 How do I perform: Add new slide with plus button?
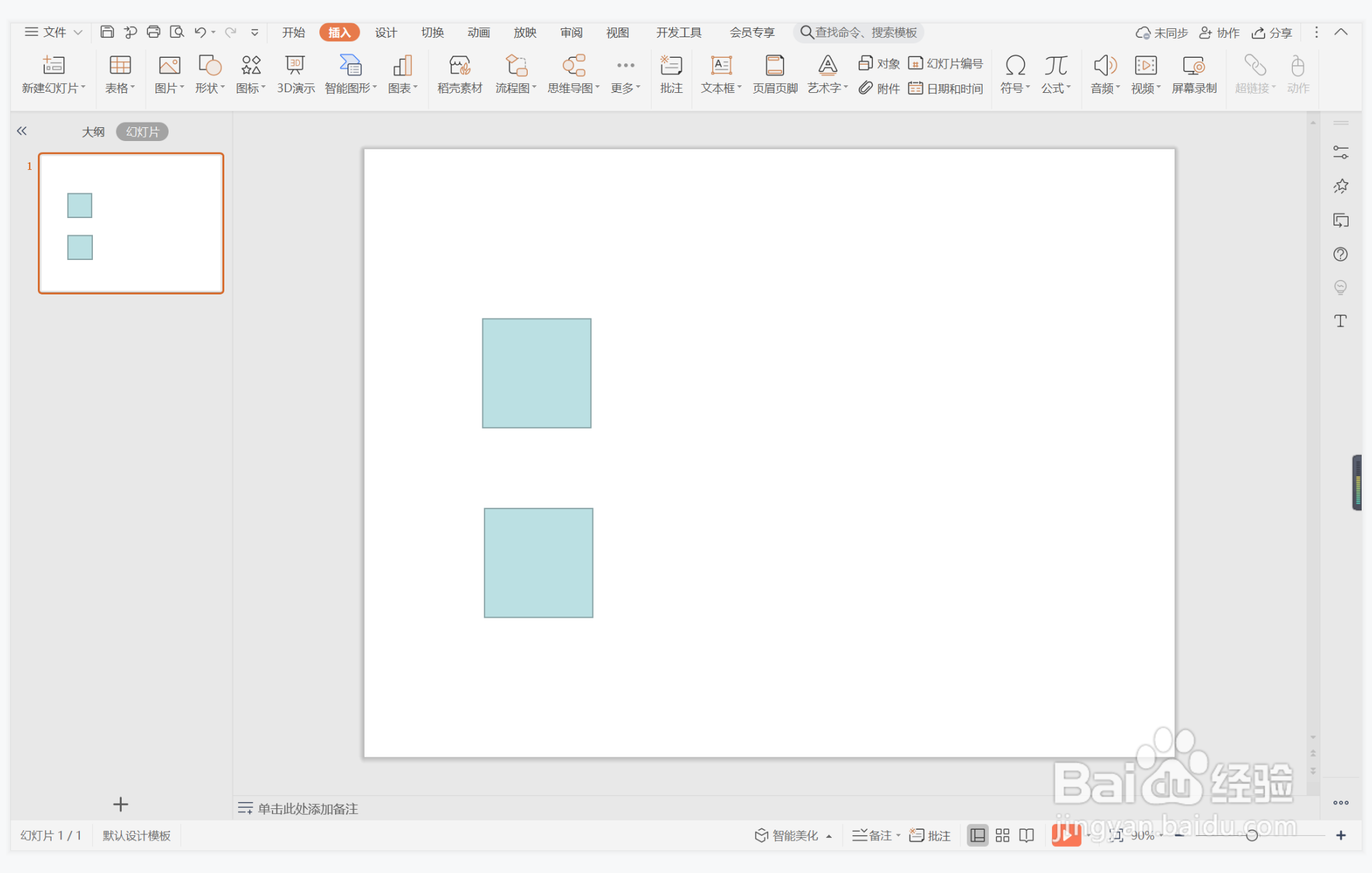(120, 804)
